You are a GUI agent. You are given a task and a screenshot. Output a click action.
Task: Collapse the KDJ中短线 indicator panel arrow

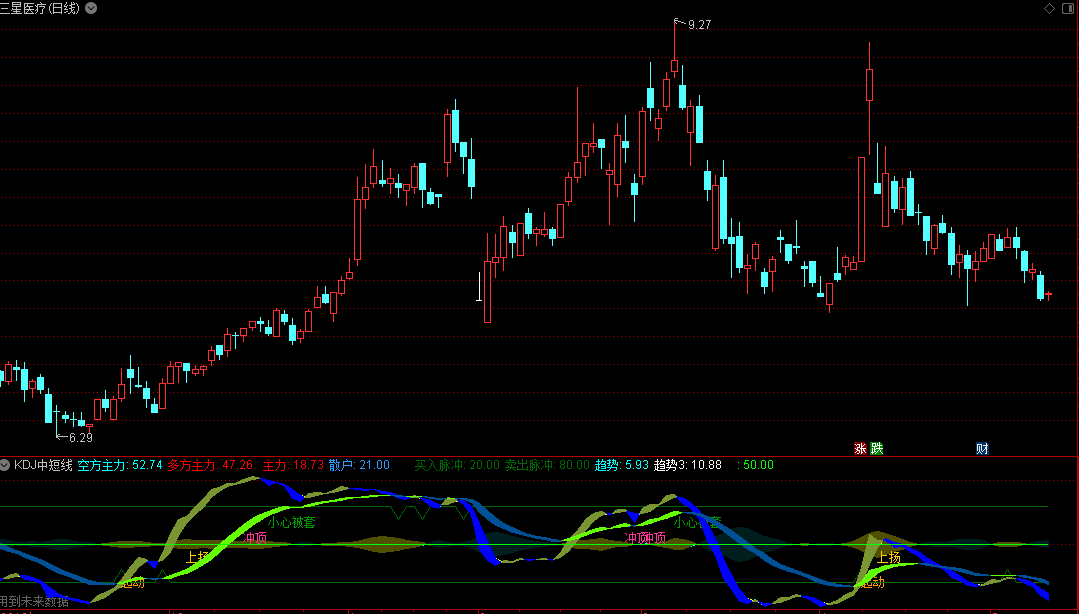click(x=6, y=465)
